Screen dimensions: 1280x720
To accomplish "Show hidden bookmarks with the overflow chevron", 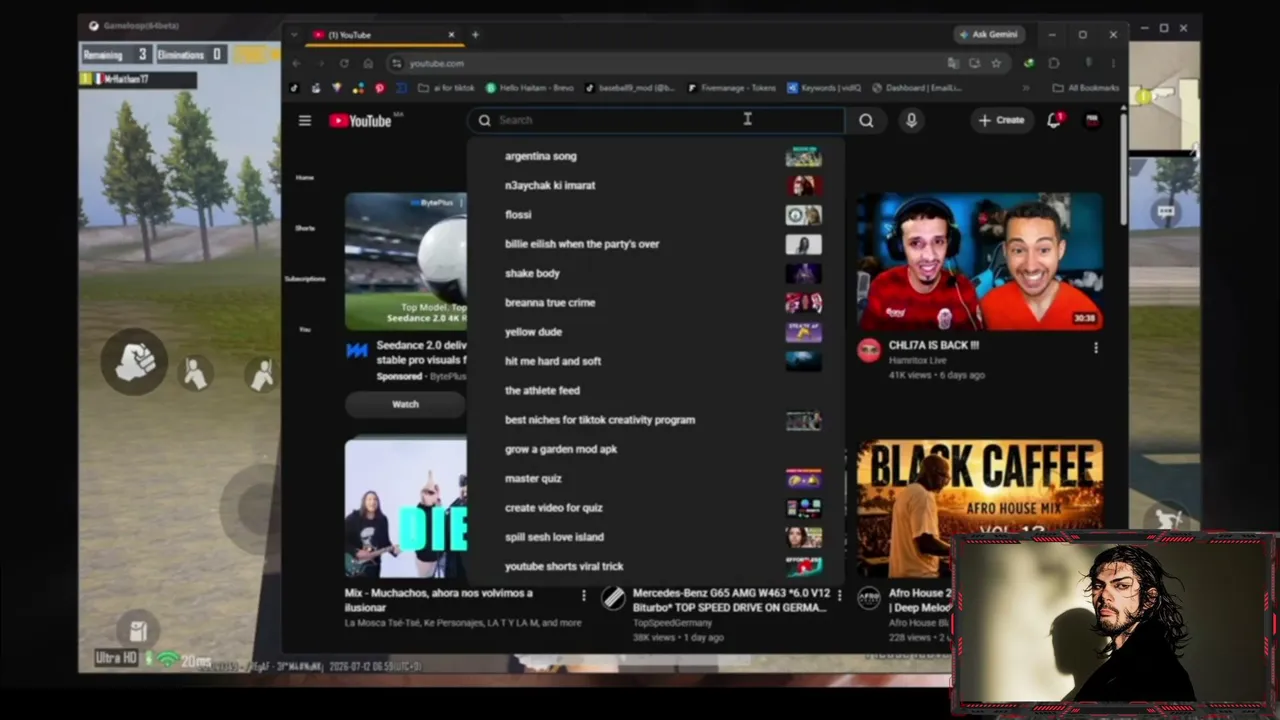I will pos(1025,88).
